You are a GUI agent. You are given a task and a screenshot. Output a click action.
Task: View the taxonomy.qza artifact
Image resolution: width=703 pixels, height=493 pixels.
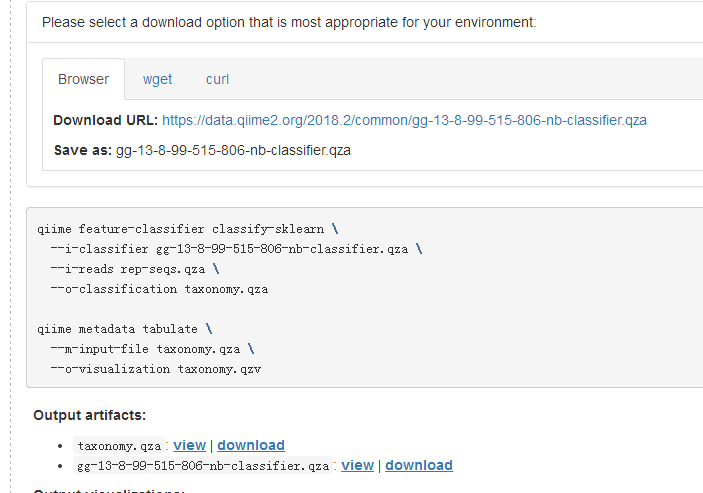pos(189,445)
